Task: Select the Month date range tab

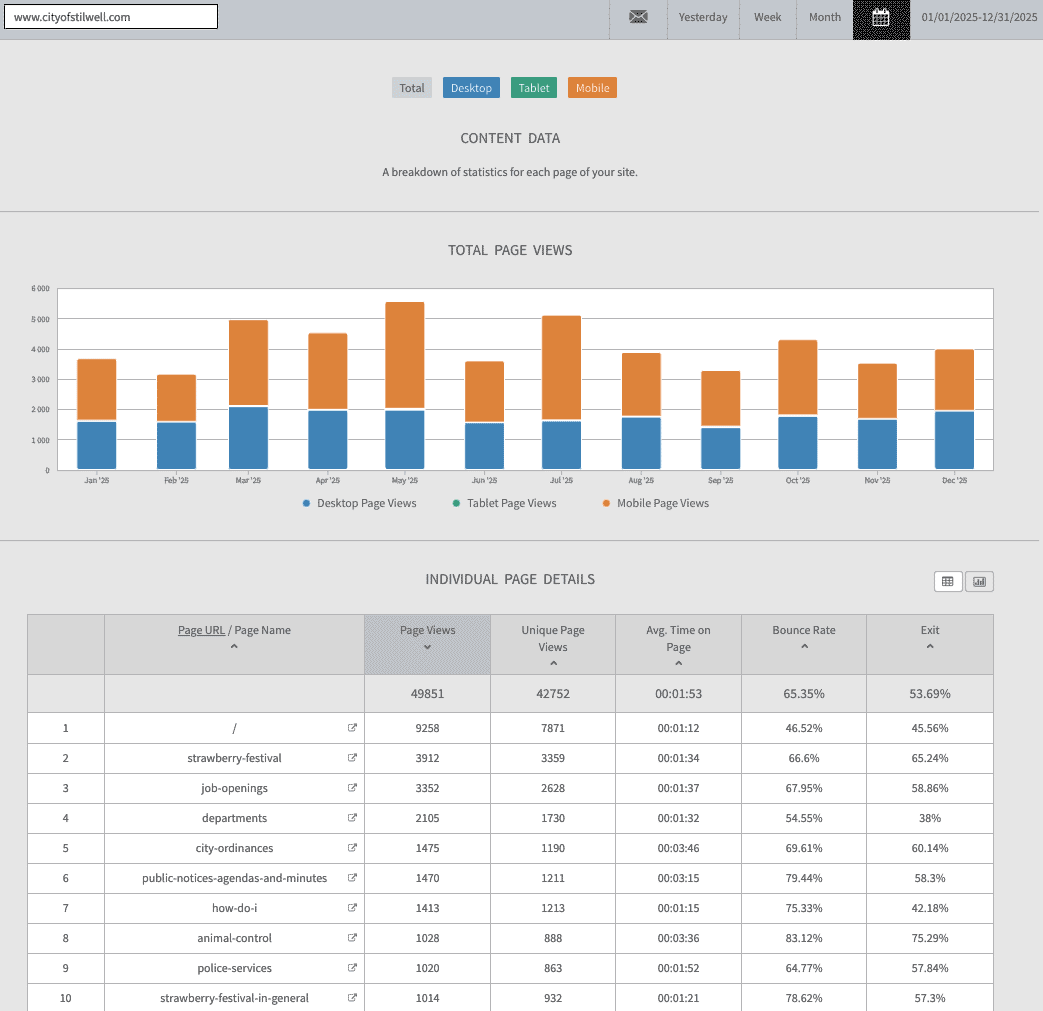Action: pyautogui.click(x=825, y=18)
